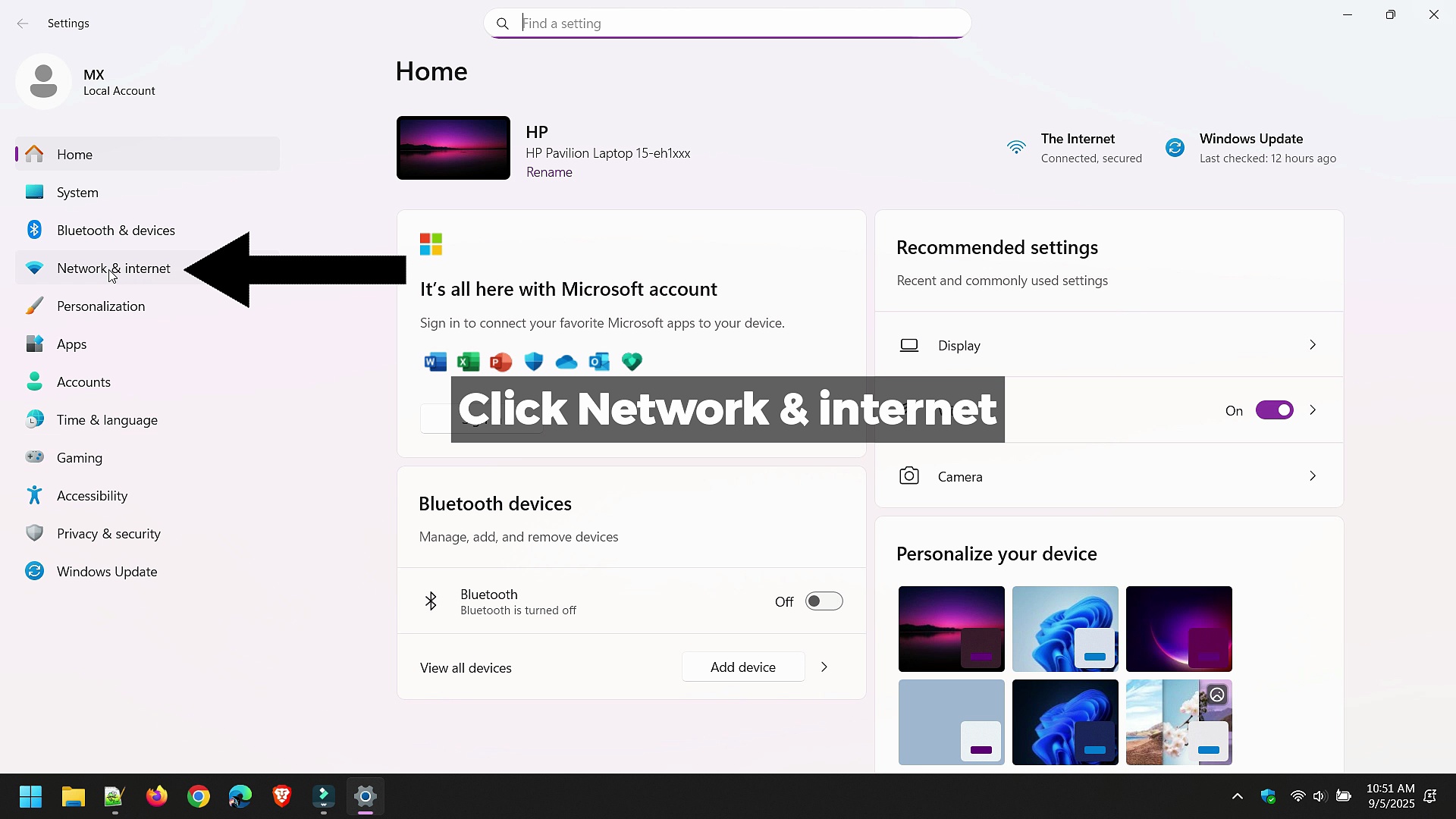This screenshot has height=819, width=1456.
Task: Click the Camera icon
Action: click(909, 475)
